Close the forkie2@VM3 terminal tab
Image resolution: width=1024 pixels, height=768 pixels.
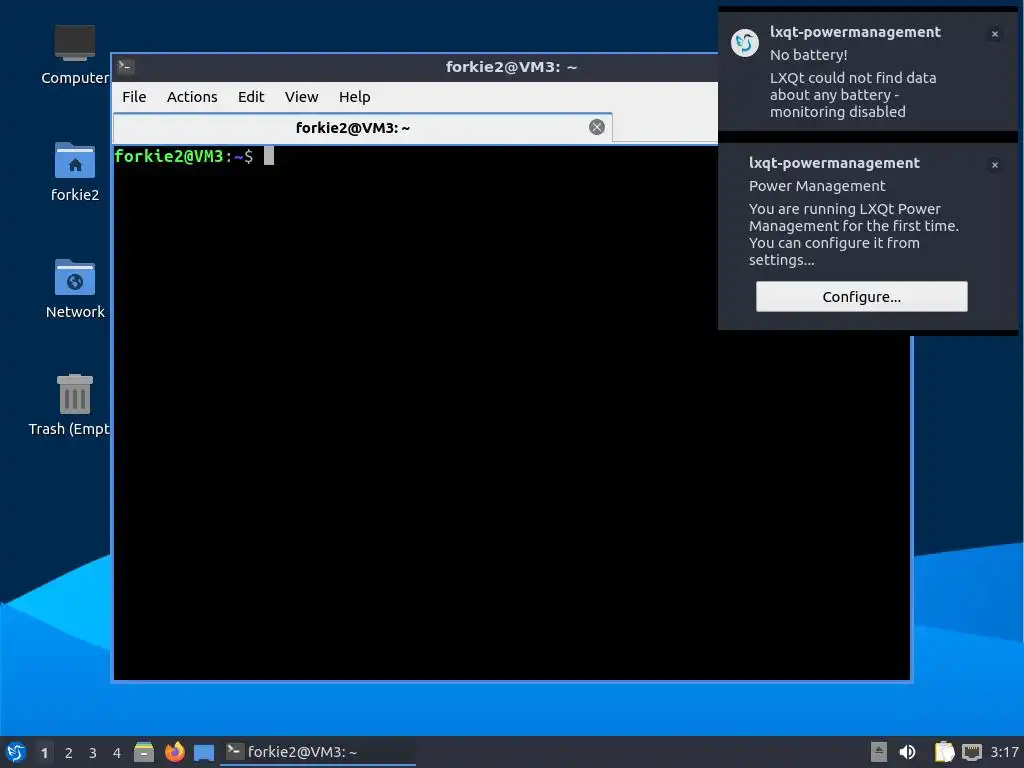597,127
